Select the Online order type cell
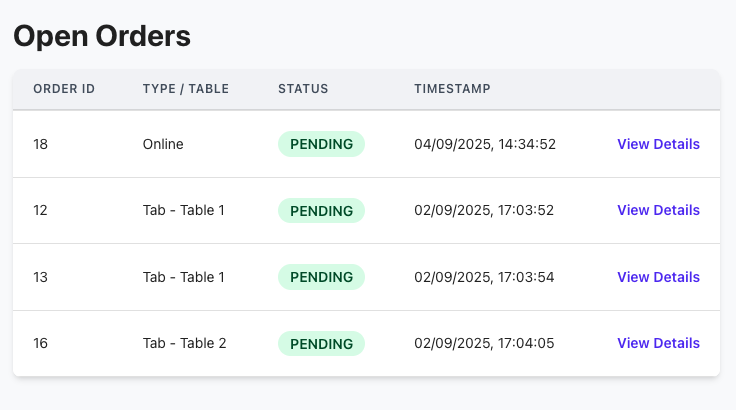The height and width of the screenshot is (410, 736). pyautogui.click(x=163, y=144)
